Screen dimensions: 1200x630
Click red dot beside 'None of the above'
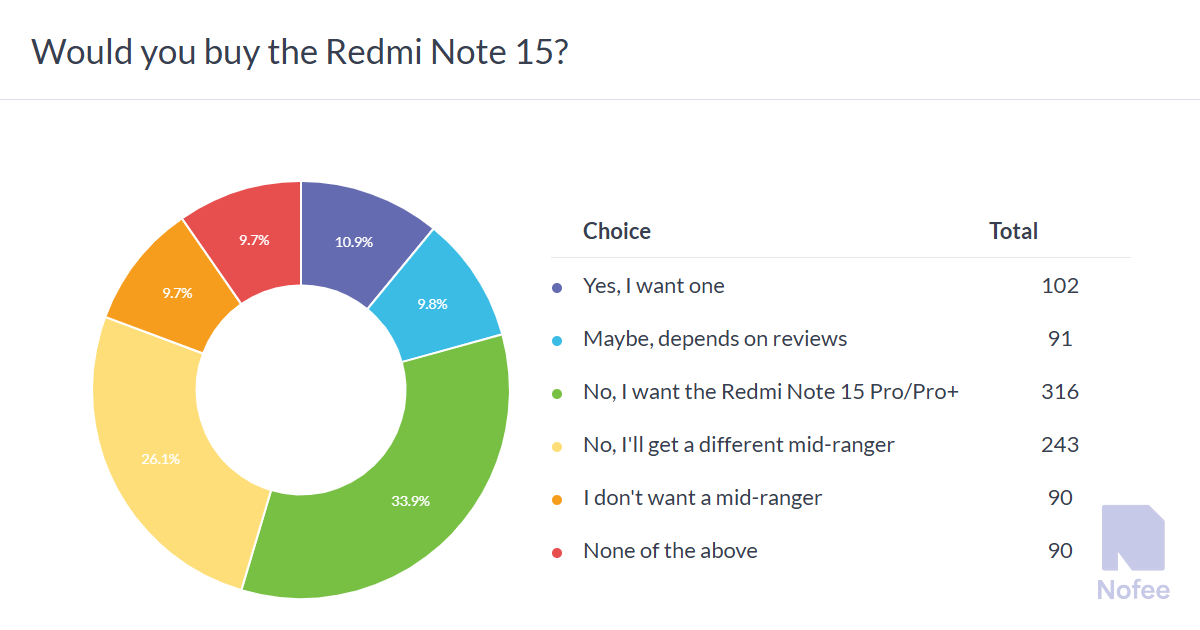[x=557, y=552]
